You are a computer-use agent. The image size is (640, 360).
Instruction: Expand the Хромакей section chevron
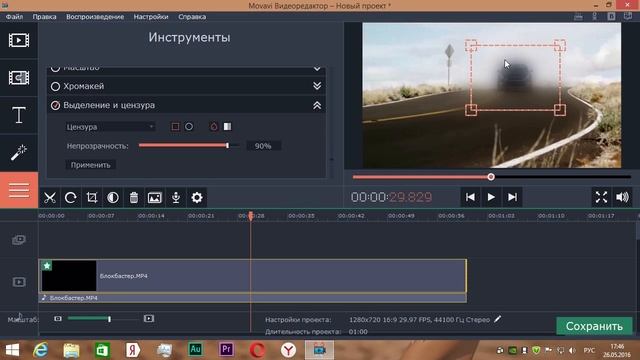click(317, 86)
